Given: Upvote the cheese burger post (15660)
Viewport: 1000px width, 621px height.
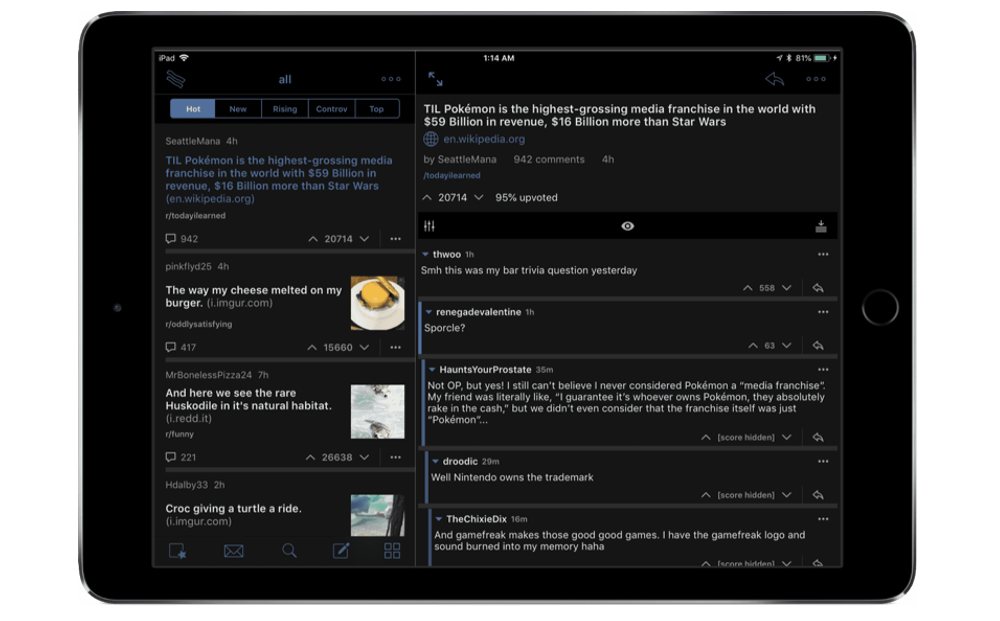Looking at the screenshot, I should click(312, 347).
